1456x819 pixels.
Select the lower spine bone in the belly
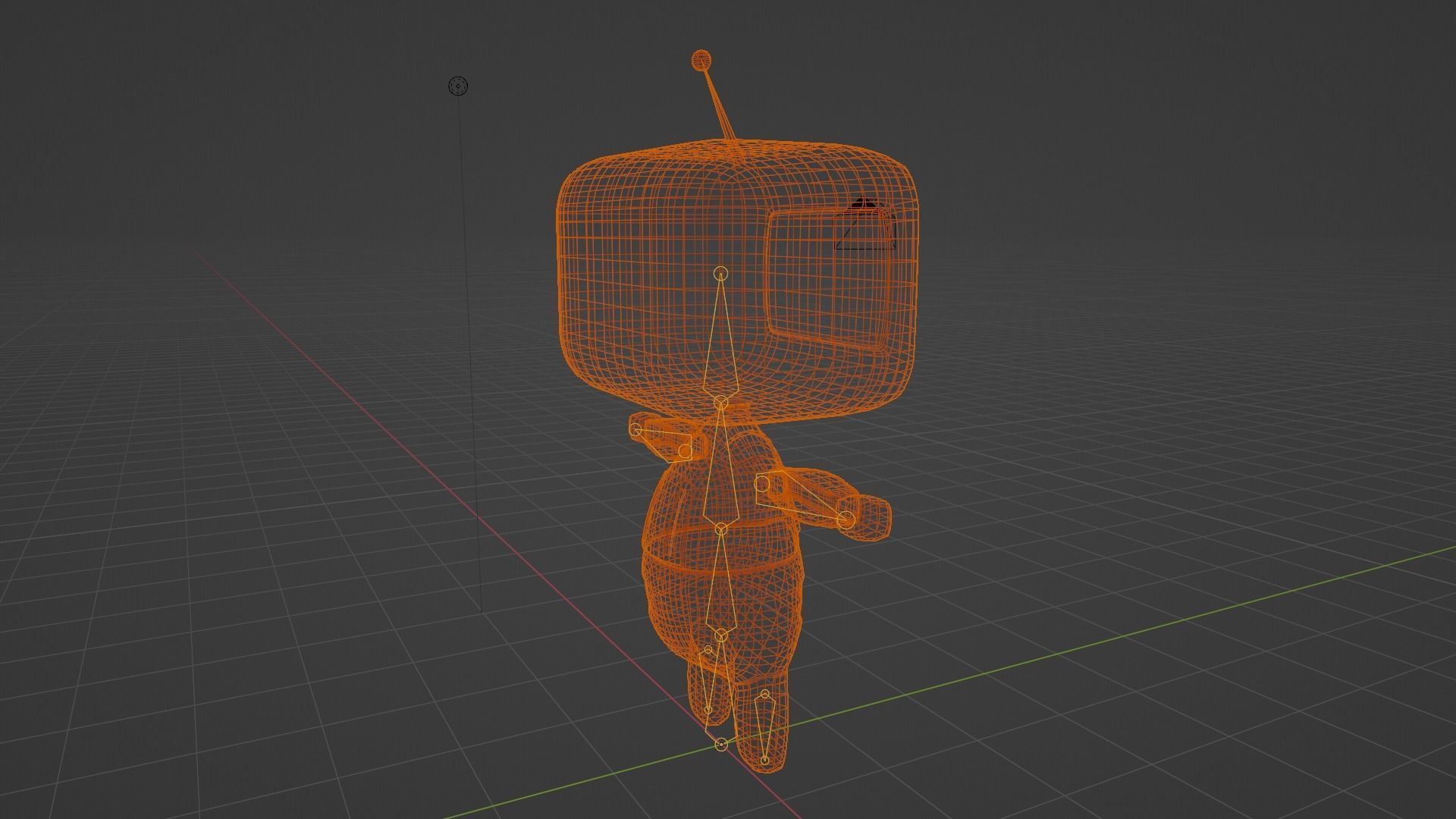[x=720, y=582]
